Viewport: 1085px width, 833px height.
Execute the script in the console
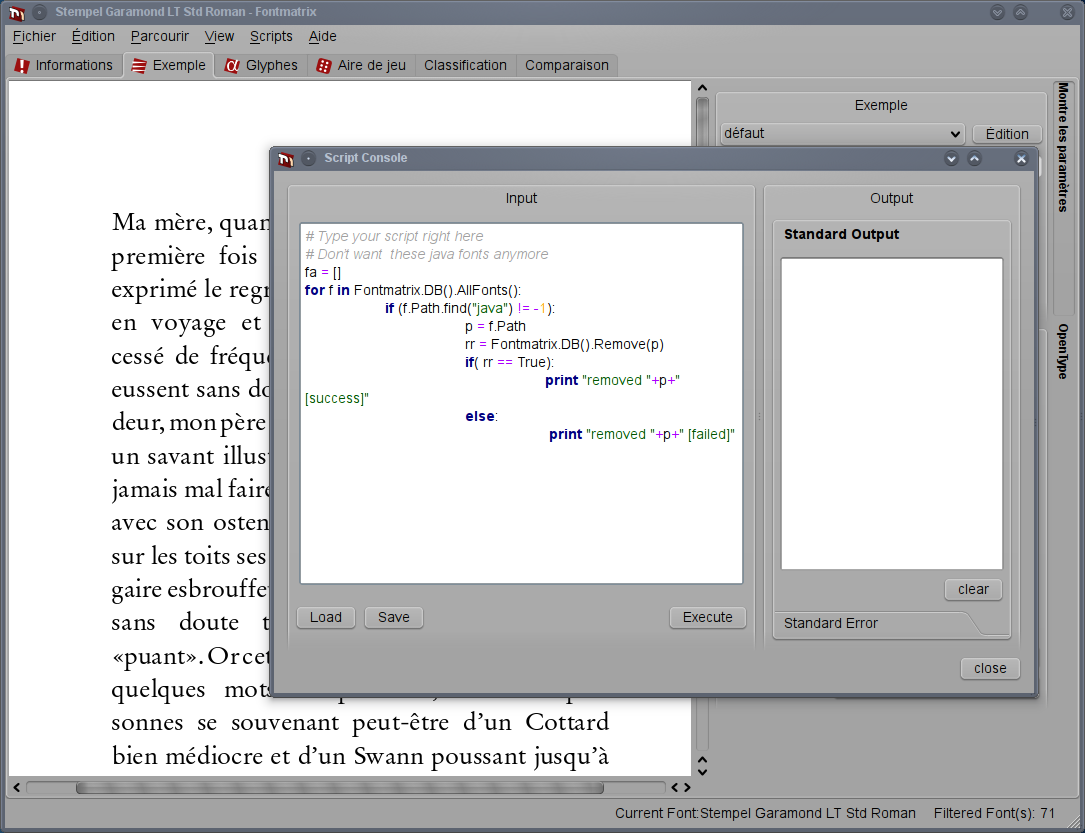point(708,617)
